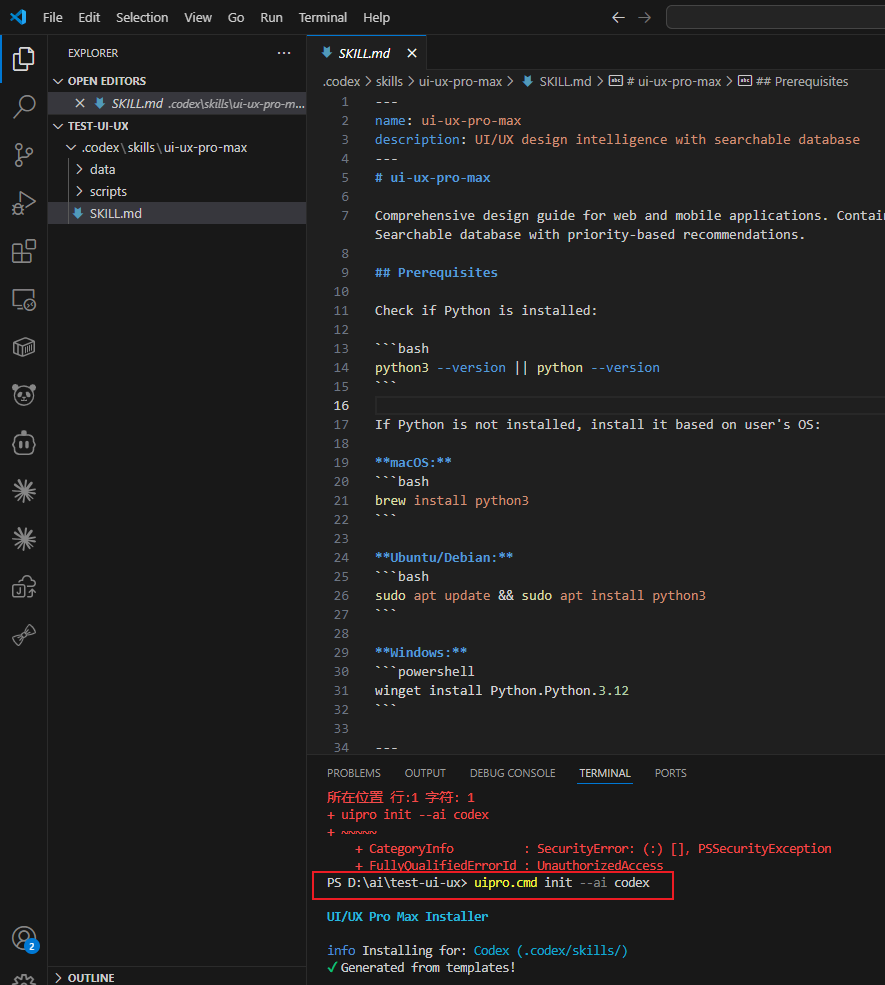Image resolution: width=885 pixels, height=985 pixels.
Task: Open the Run menu
Action: click(271, 18)
